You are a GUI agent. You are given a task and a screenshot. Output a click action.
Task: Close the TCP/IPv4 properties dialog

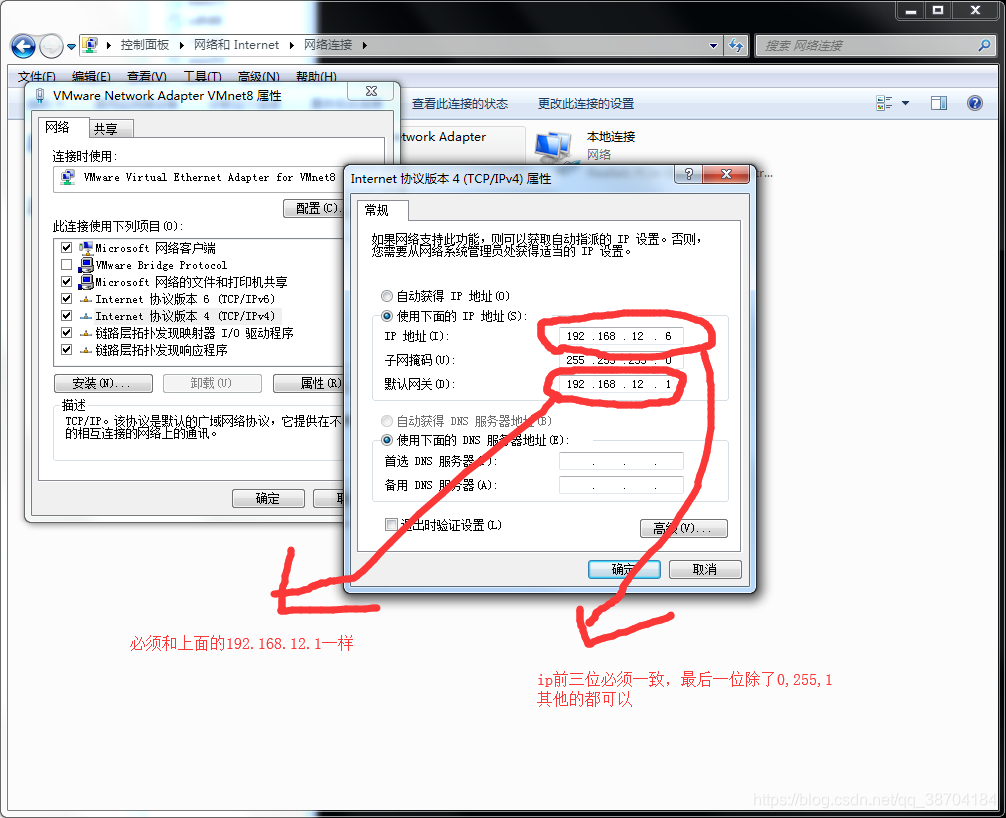click(726, 174)
